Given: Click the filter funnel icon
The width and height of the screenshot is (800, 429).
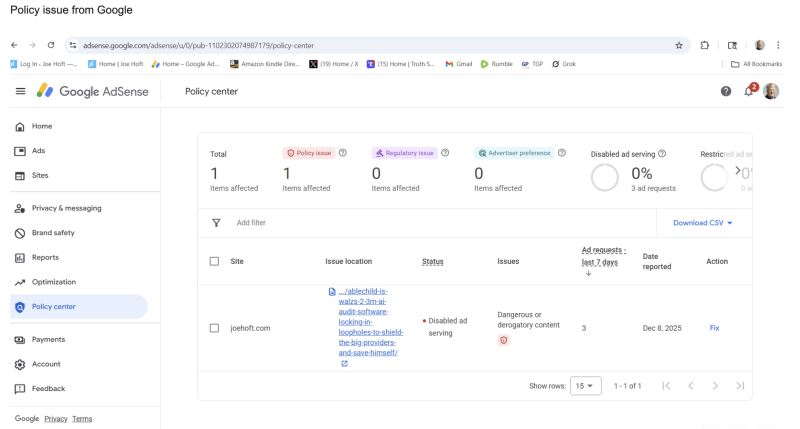Looking at the screenshot, I should [x=216, y=223].
